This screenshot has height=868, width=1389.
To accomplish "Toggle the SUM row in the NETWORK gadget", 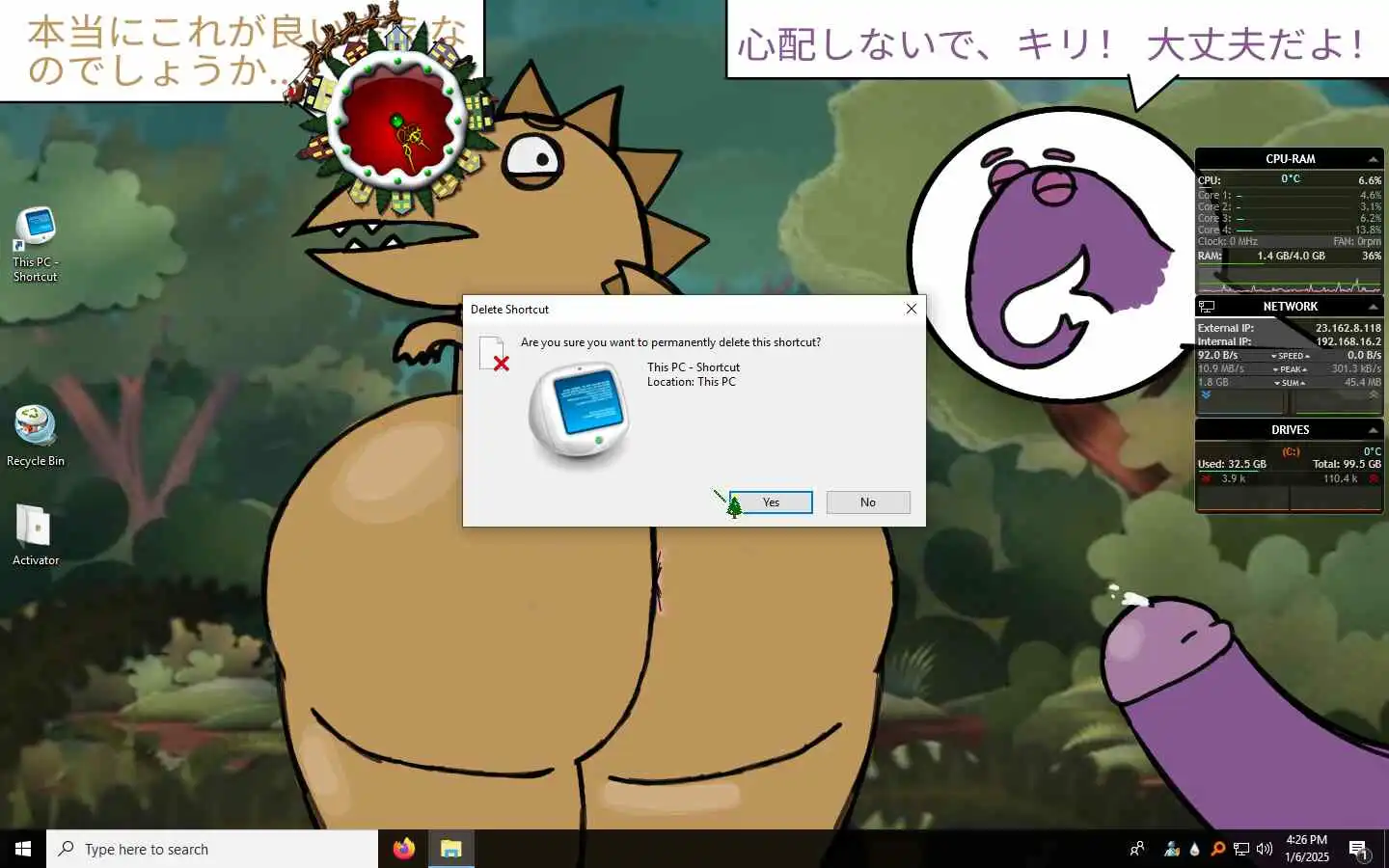I will [x=1290, y=383].
